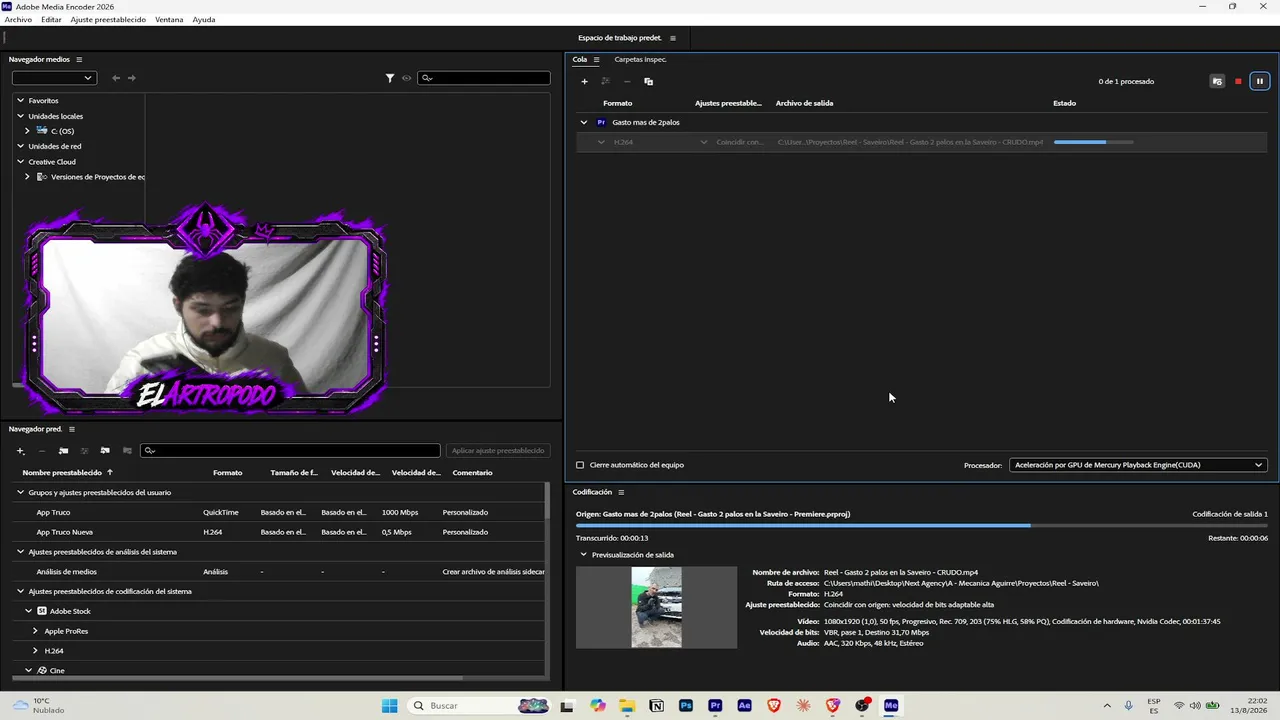Open the Codificación panel menu
This screenshot has height=720, width=1280.
621,492
